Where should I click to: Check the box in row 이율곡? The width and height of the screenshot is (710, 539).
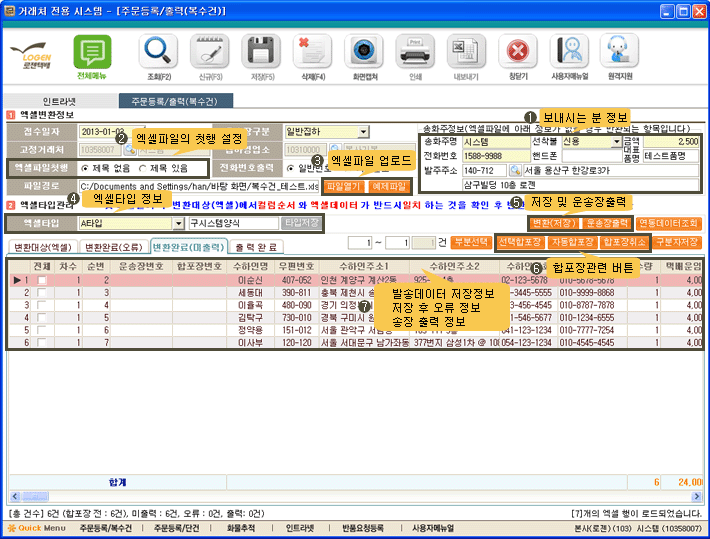[42, 305]
